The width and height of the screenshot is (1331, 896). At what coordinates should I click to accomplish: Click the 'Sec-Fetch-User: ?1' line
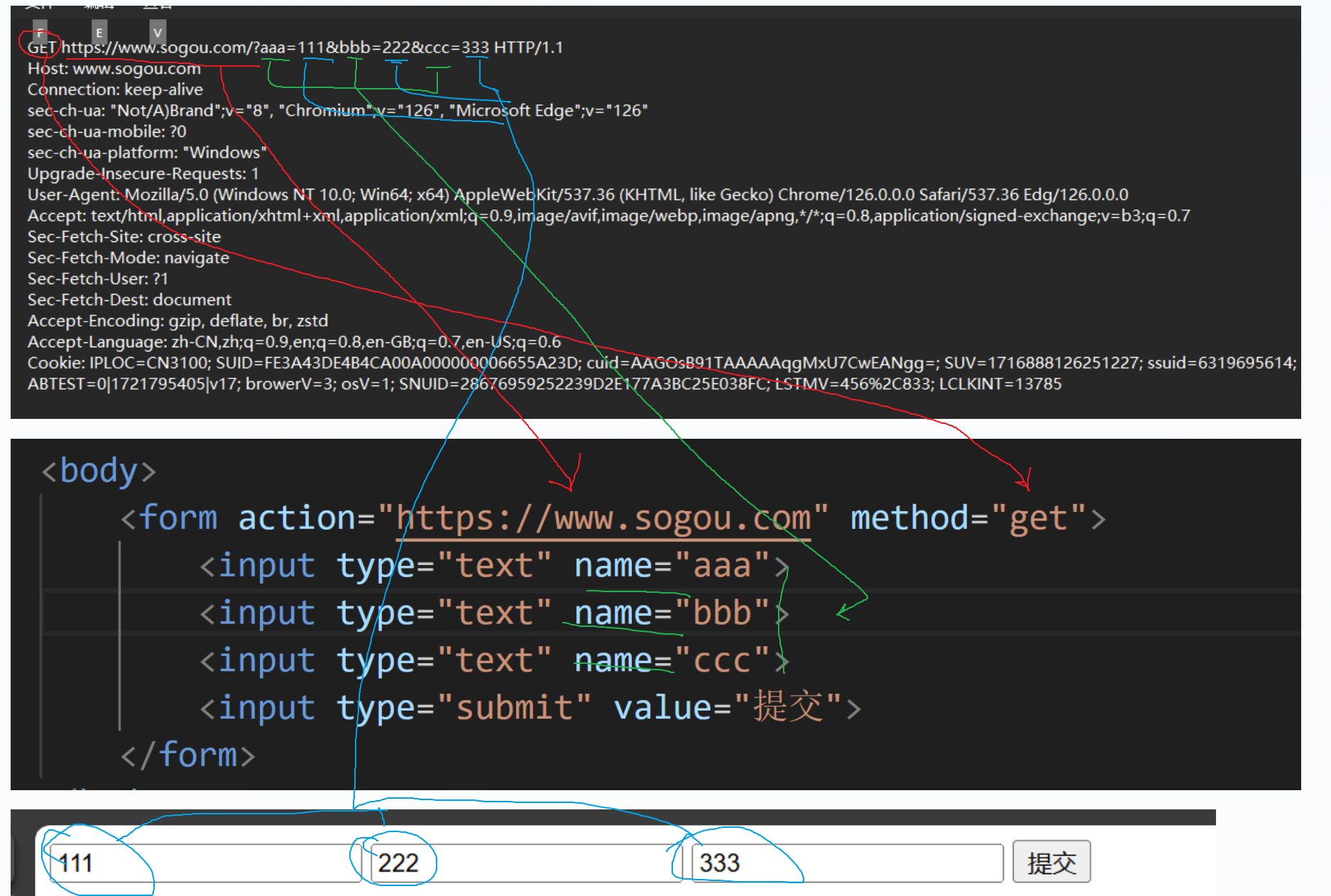click(98, 279)
